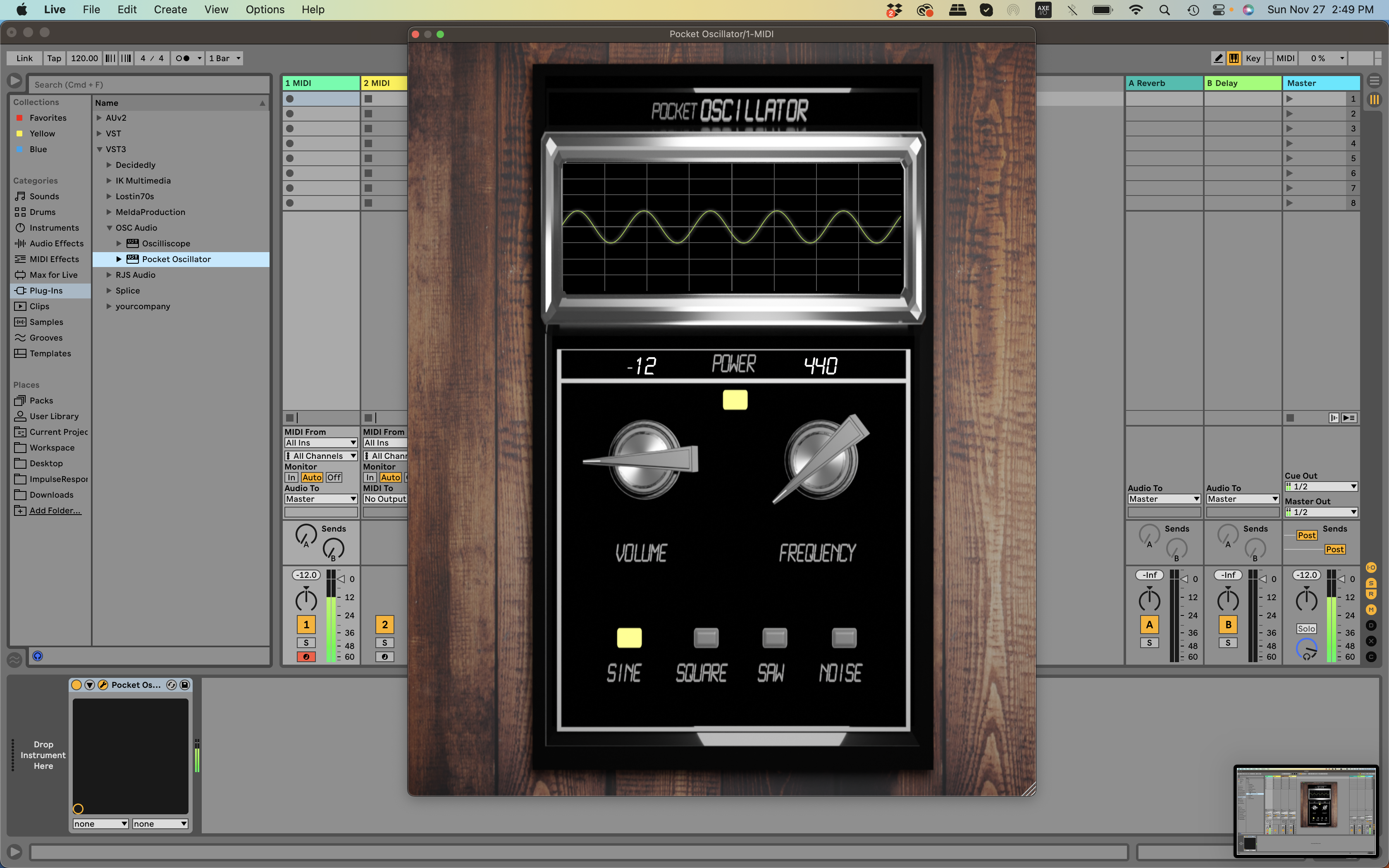Collapse the VST3 folder
The width and height of the screenshot is (1389, 868).
coord(99,149)
